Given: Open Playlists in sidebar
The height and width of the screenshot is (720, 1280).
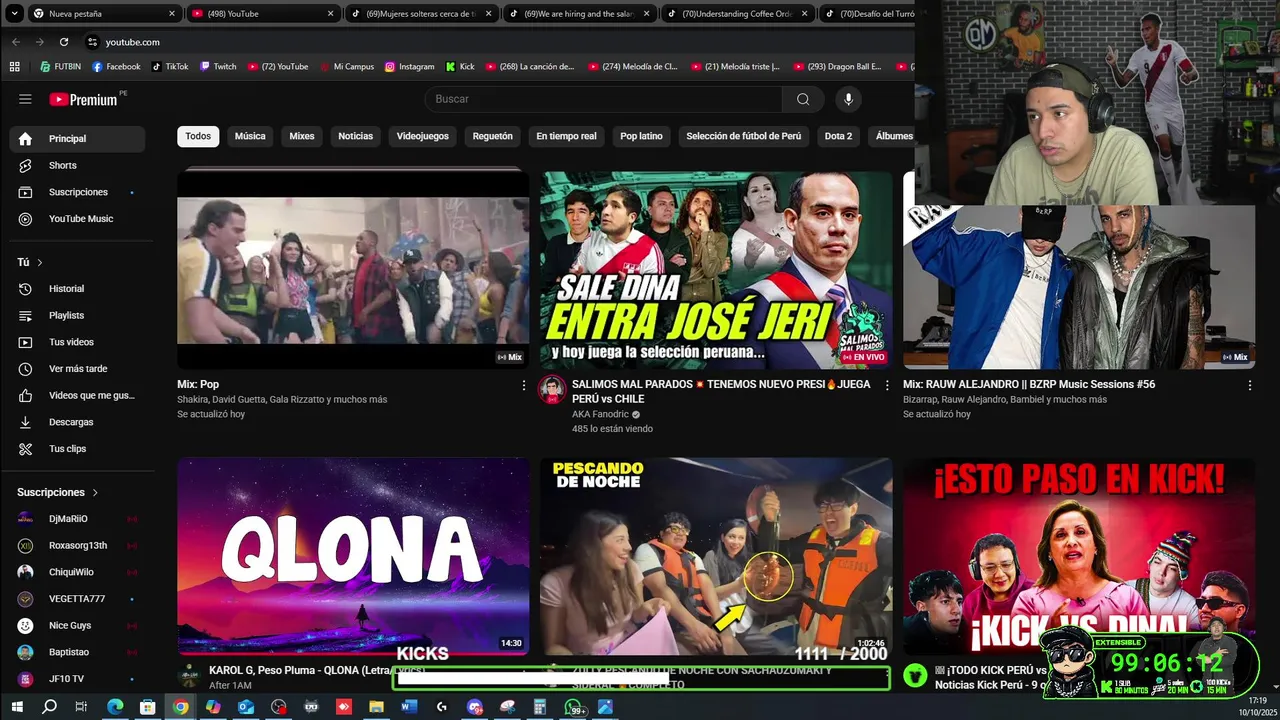Looking at the screenshot, I should (77, 315).
